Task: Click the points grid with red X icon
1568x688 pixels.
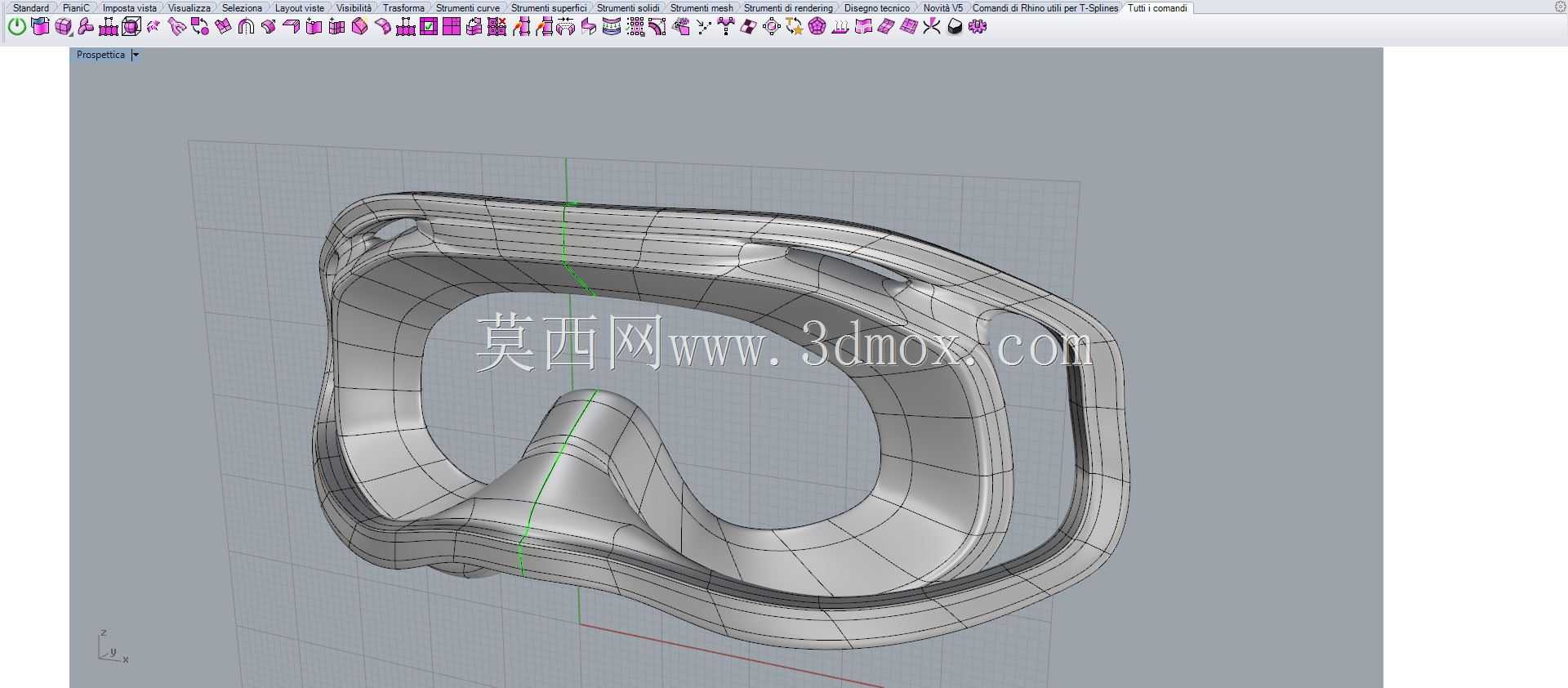Action: 497,27
